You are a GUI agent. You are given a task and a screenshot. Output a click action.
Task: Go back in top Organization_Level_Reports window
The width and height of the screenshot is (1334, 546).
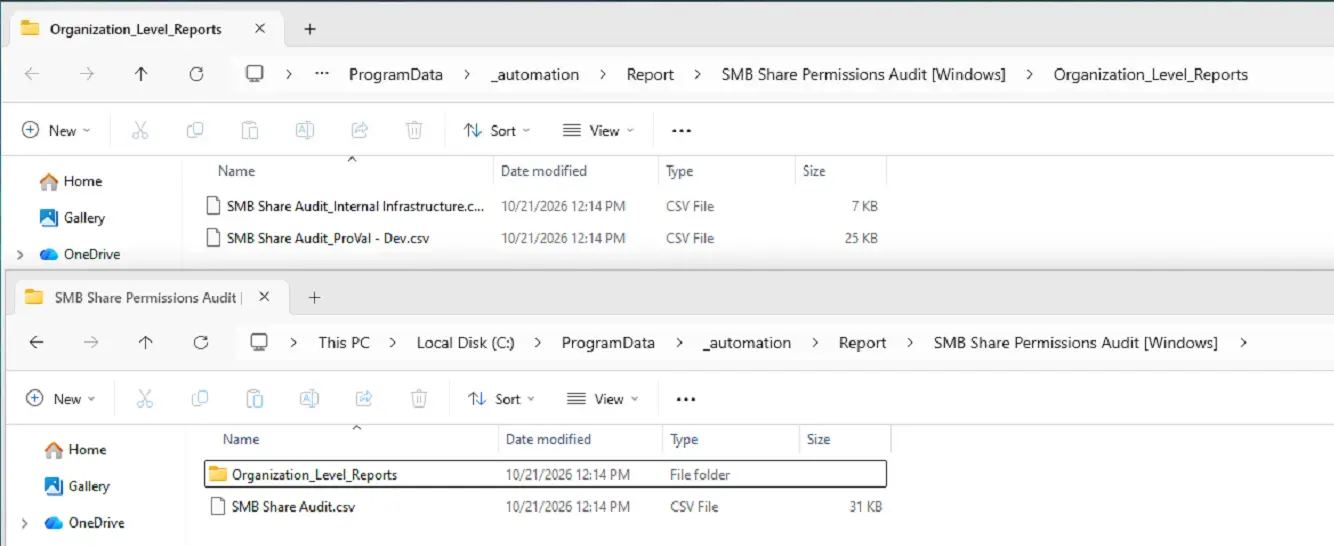32,74
